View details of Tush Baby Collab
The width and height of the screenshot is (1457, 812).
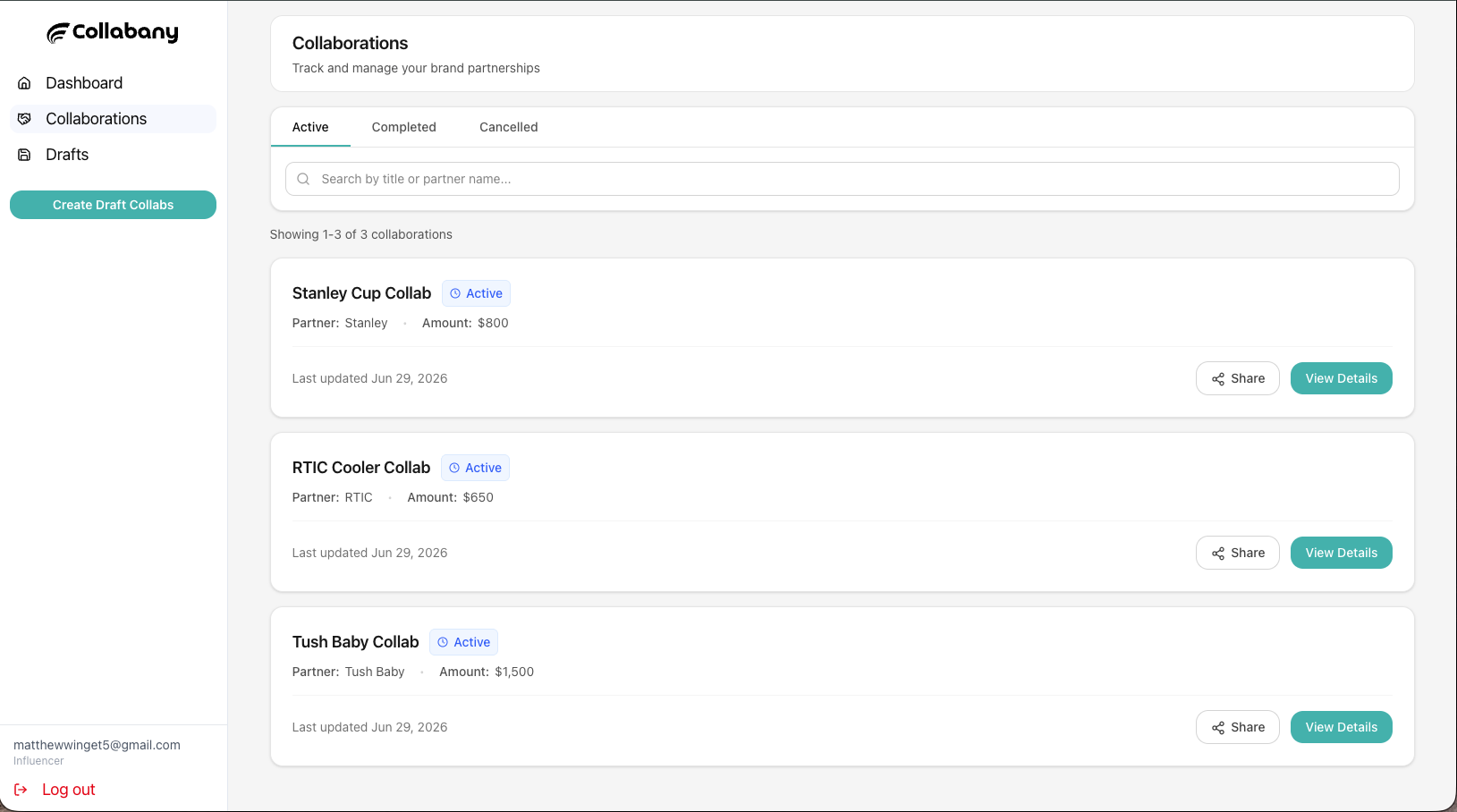click(x=1342, y=727)
